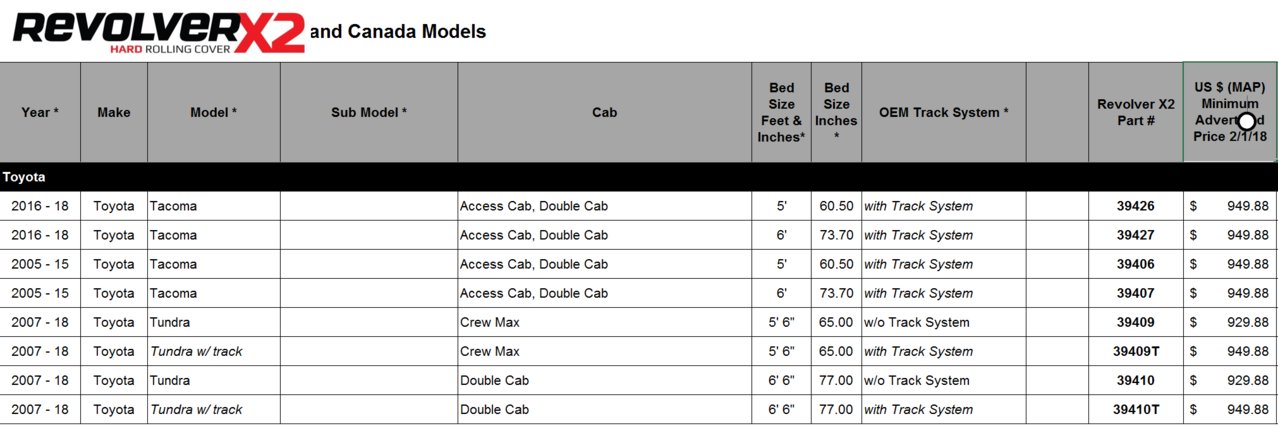Viewport: 1278px width, 426px height.
Task: Select the Make column header cell
Action: [x=114, y=112]
